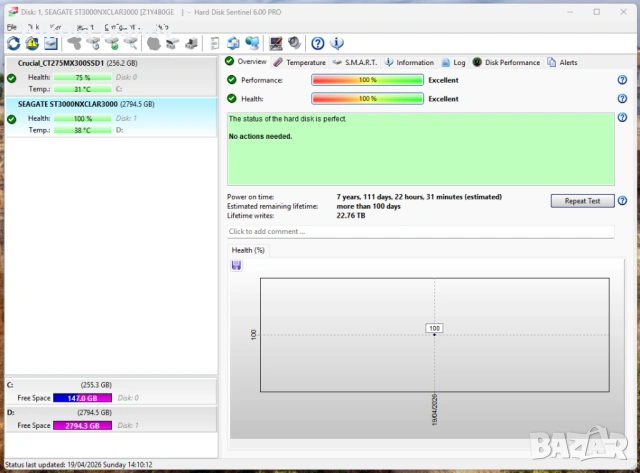Image resolution: width=640 pixels, height=473 pixels.
Task: Click the Refresh toolbar icon
Action: (13, 43)
